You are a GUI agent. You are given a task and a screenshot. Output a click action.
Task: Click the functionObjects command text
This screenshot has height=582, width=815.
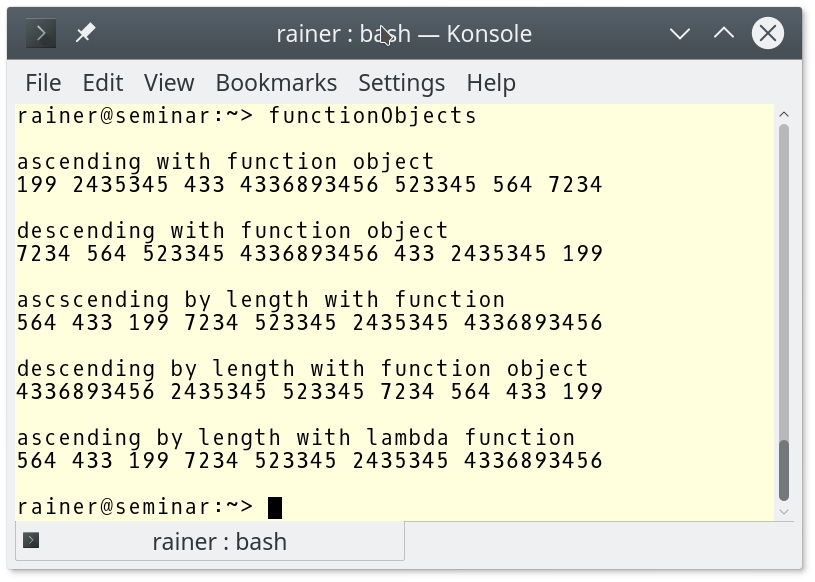(373, 116)
